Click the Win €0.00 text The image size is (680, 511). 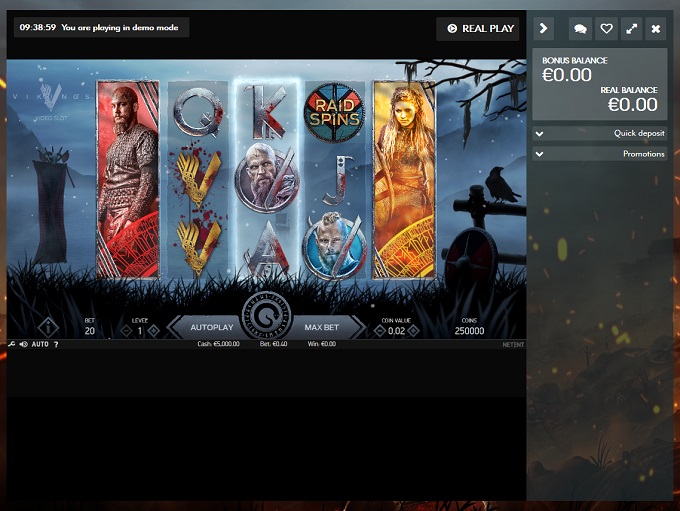click(322, 344)
